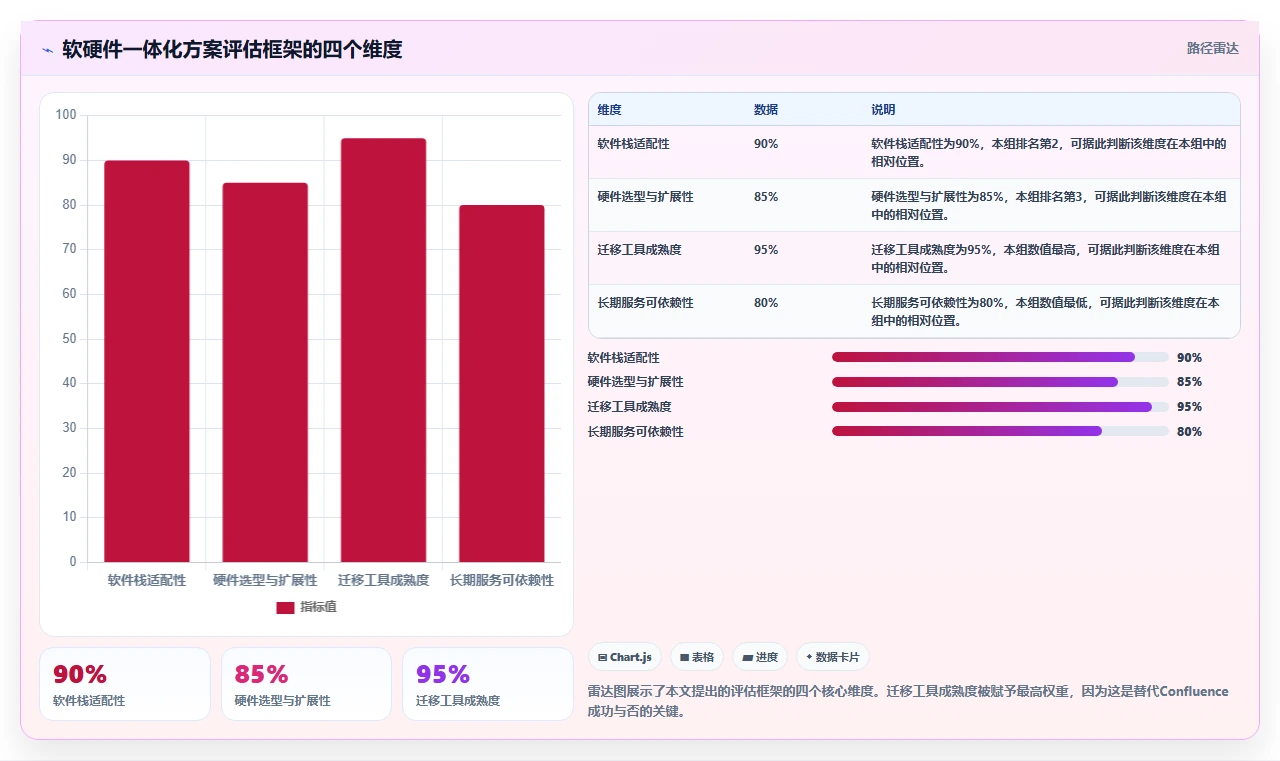Click the 数据卡片 tag chip
This screenshot has width=1280, height=761.
pyautogui.click(x=833, y=657)
